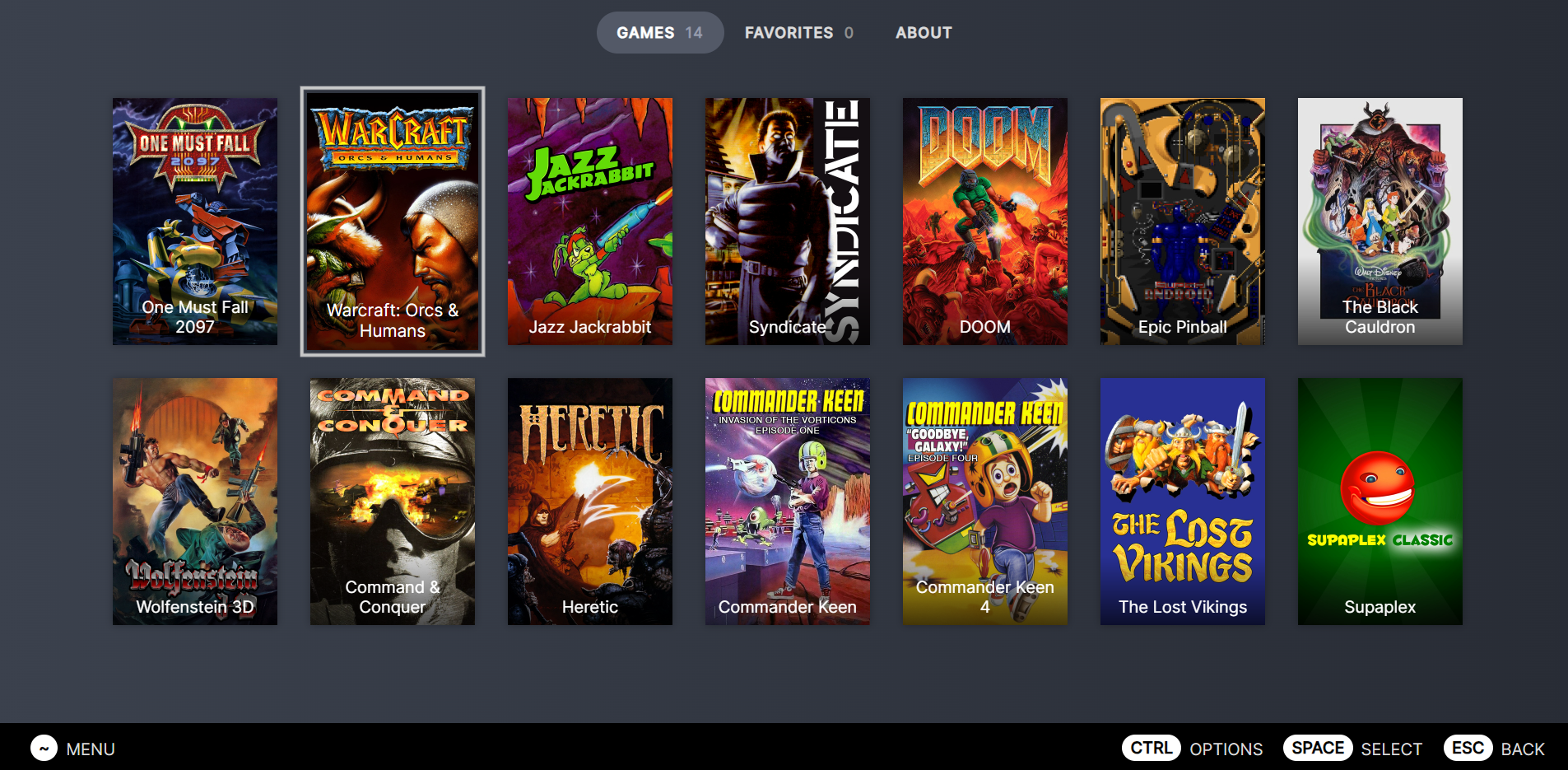This screenshot has height=770, width=1568.
Task: Click the ESC key badge
Action: tap(1468, 748)
